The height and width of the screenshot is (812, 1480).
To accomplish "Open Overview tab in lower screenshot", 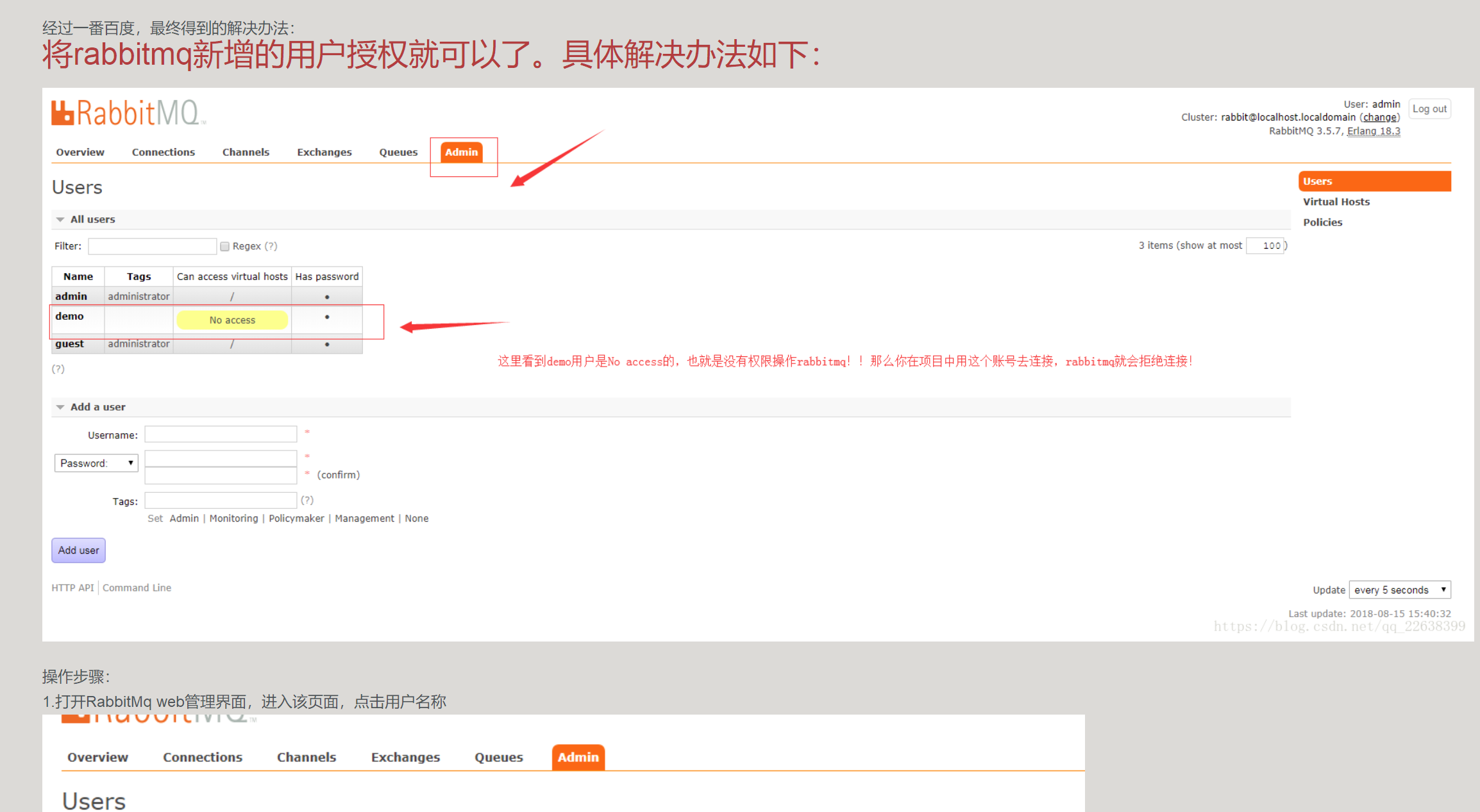I will point(97,757).
